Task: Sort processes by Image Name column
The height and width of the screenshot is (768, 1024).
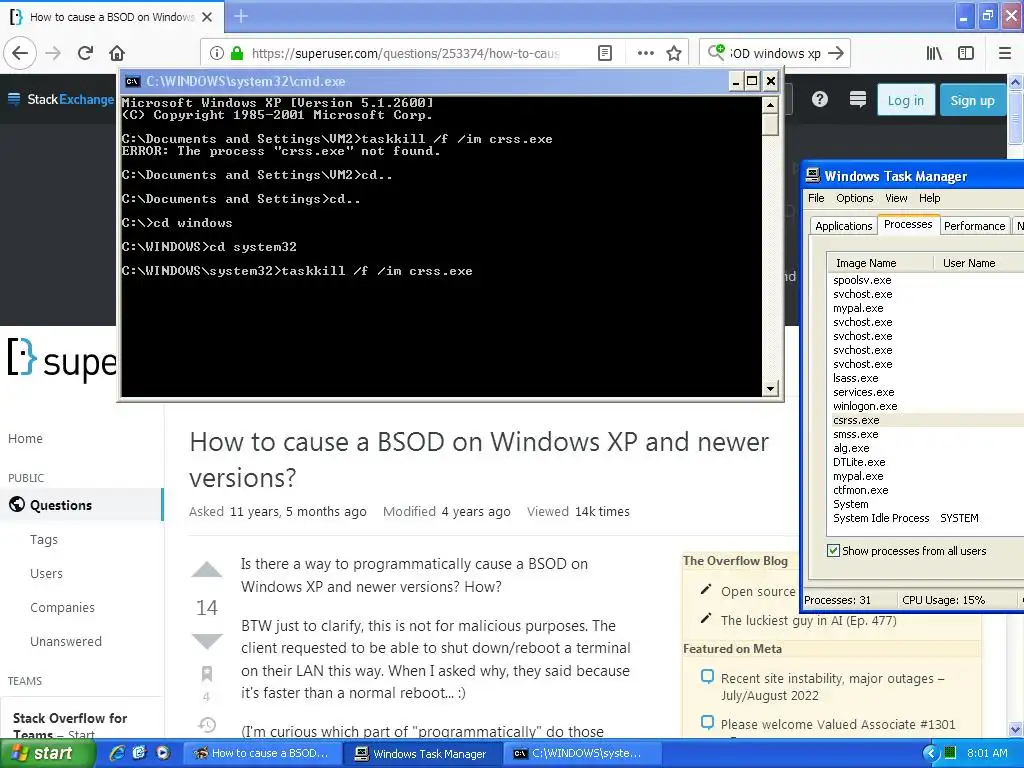Action: click(879, 263)
